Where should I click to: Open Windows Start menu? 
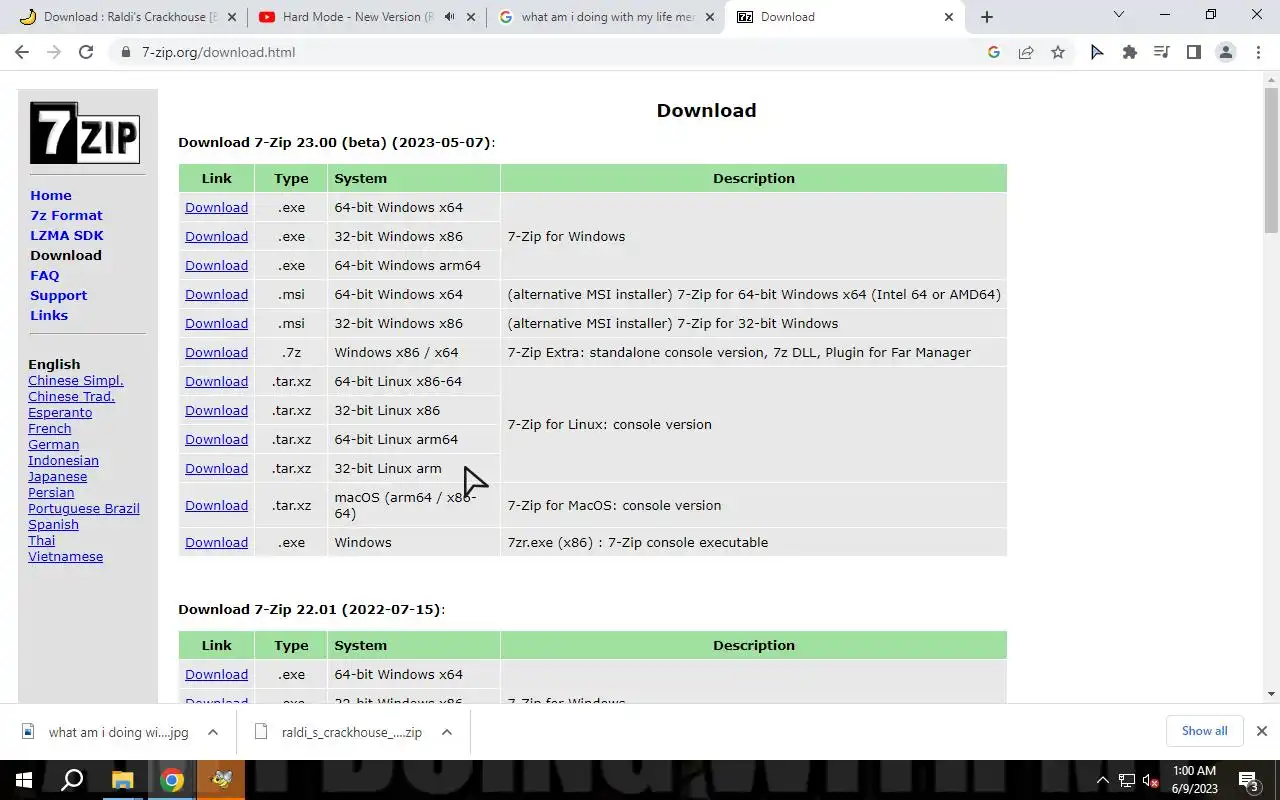pos(24,780)
